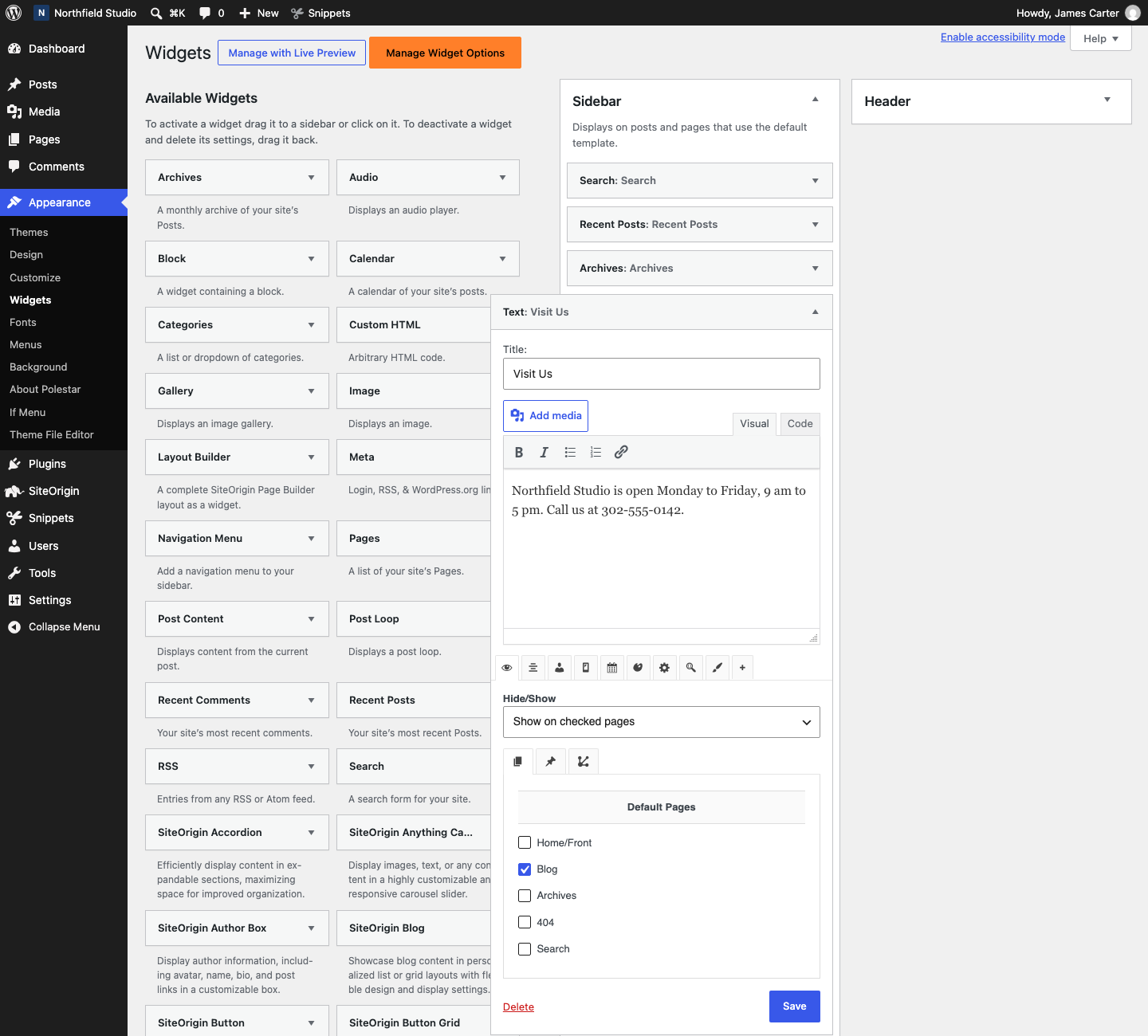Open the devices (phone) options tab

(x=586, y=668)
